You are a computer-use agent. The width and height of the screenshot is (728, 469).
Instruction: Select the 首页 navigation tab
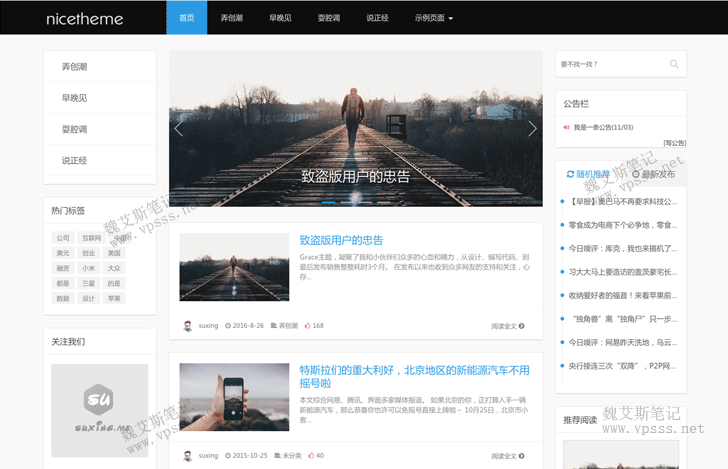click(186, 18)
